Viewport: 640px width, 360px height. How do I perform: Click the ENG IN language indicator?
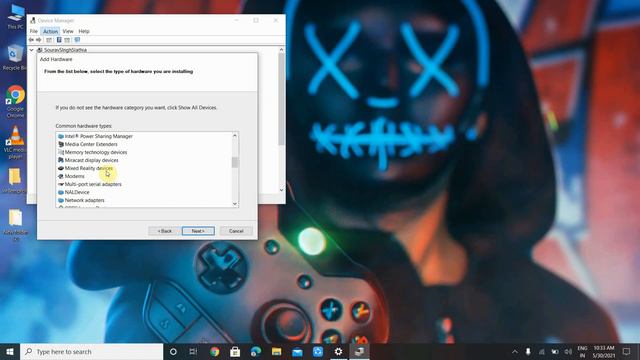pyautogui.click(x=582, y=352)
